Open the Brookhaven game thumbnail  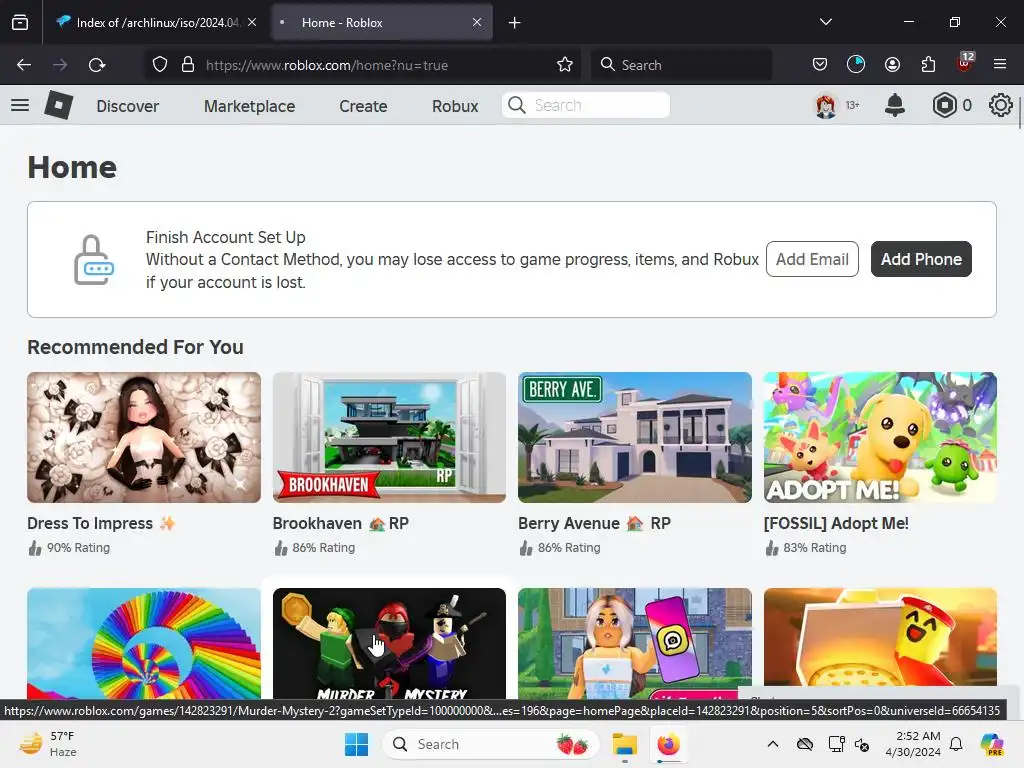(389, 438)
